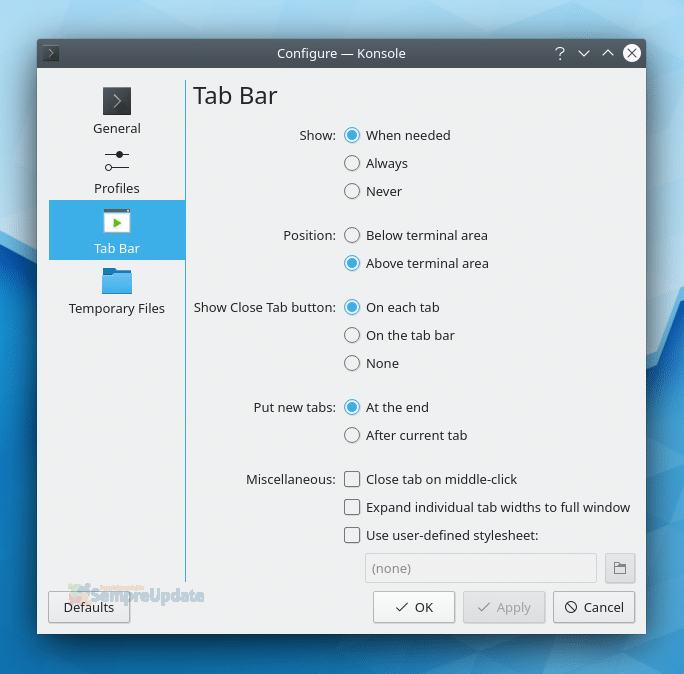This screenshot has height=674, width=684.
Task: Select Show 'Always' option
Action: (x=376, y=163)
